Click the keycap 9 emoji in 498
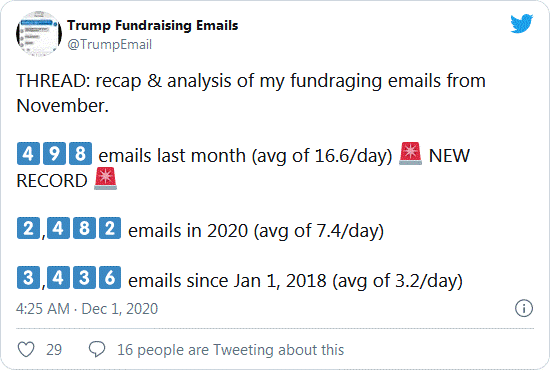 (x=54, y=153)
